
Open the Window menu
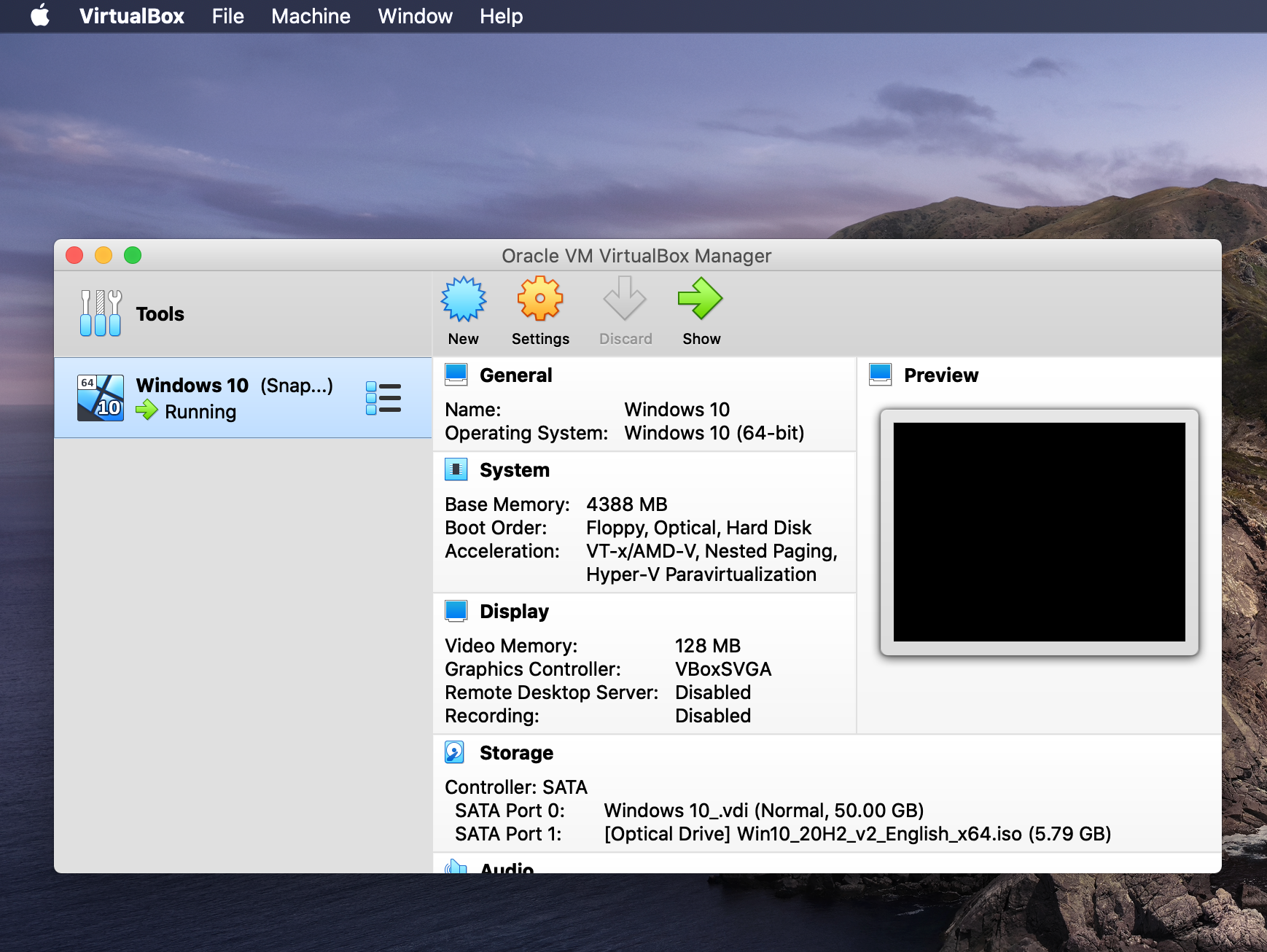coord(415,16)
